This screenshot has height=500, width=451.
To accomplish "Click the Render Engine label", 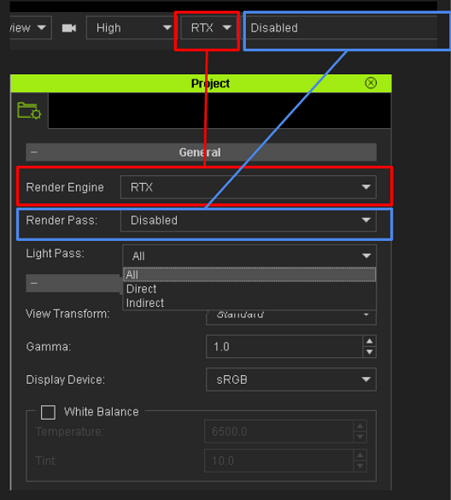I will pyautogui.click(x=65, y=187).
